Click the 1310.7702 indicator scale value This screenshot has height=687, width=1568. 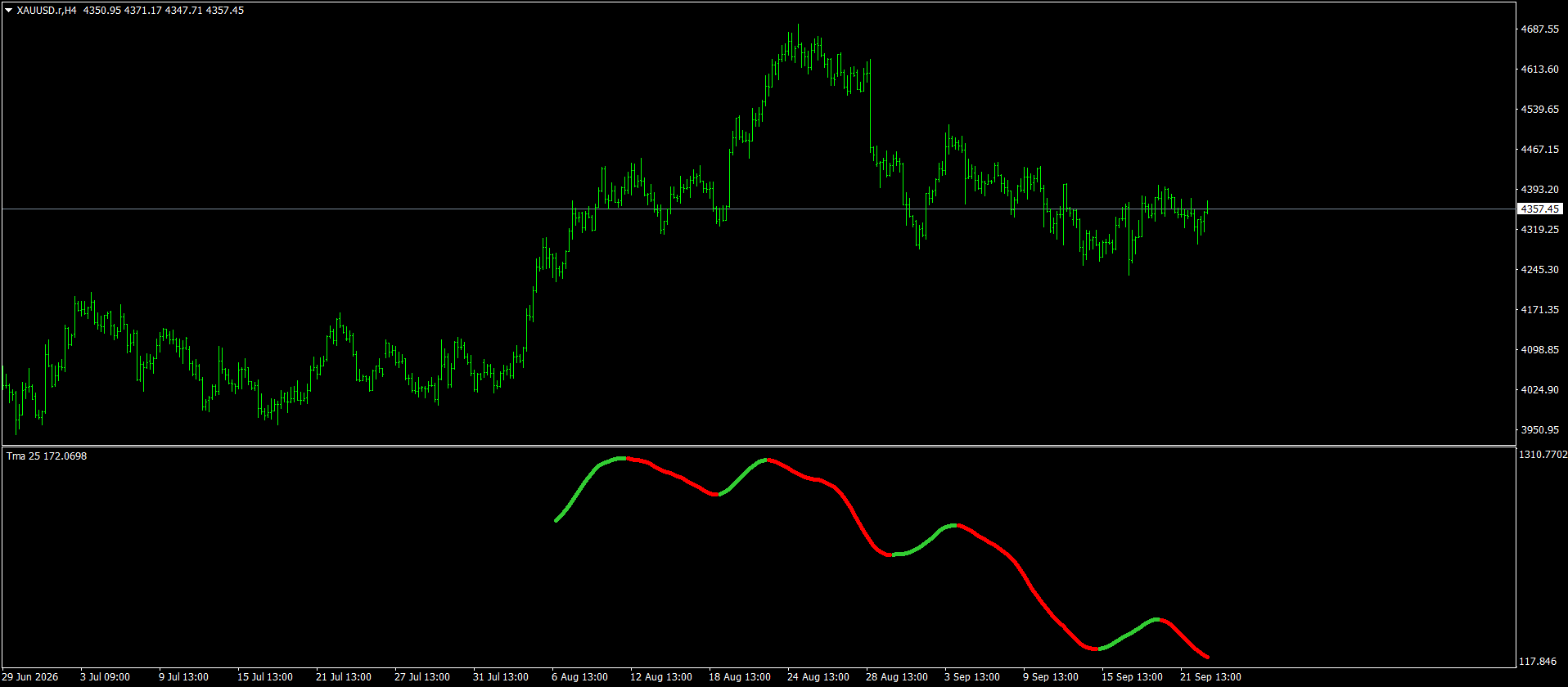tap(1543, 455)
